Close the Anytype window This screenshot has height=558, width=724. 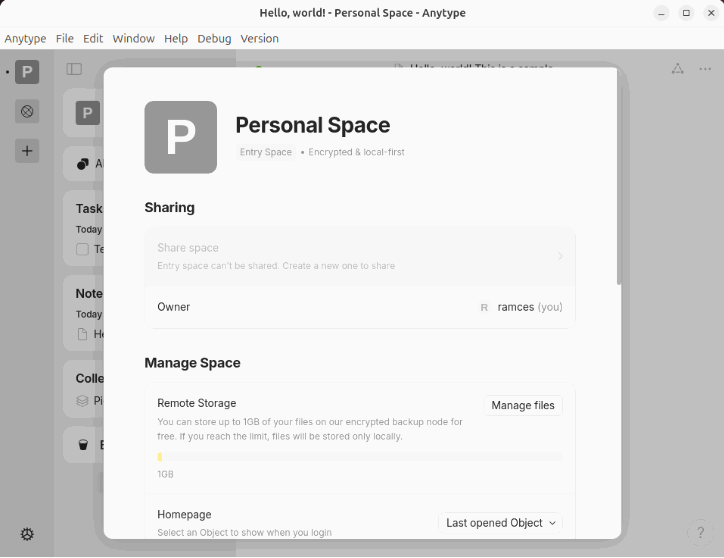pos(711,13)
